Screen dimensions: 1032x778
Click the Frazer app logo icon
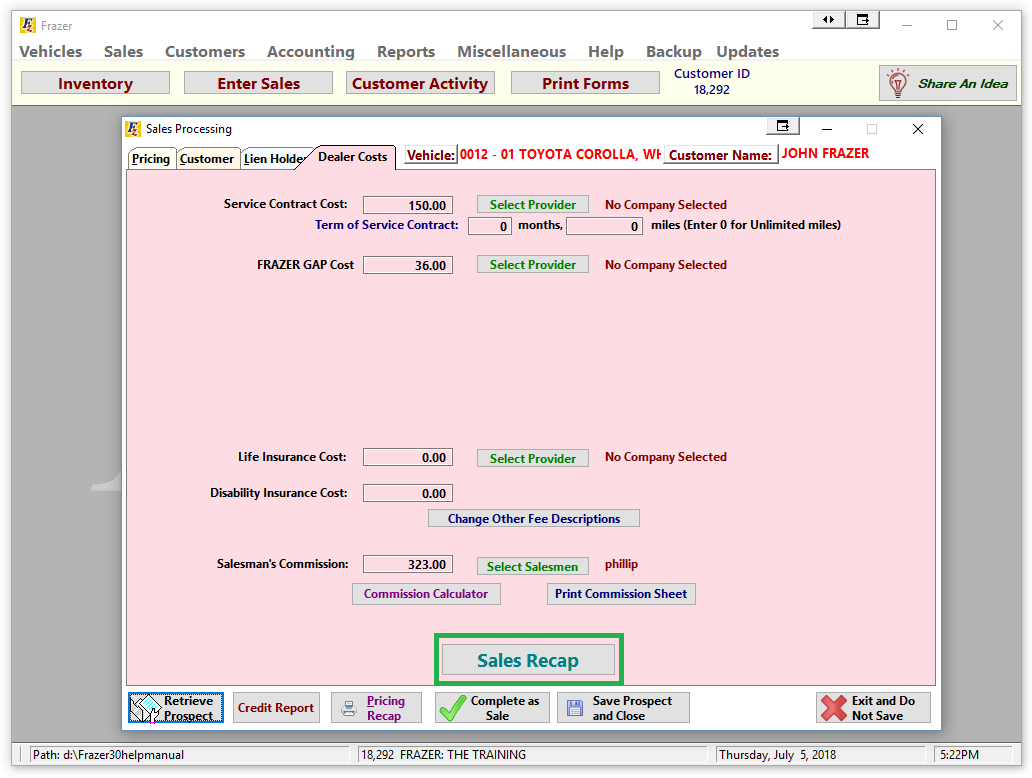click(x=28, y=25)
